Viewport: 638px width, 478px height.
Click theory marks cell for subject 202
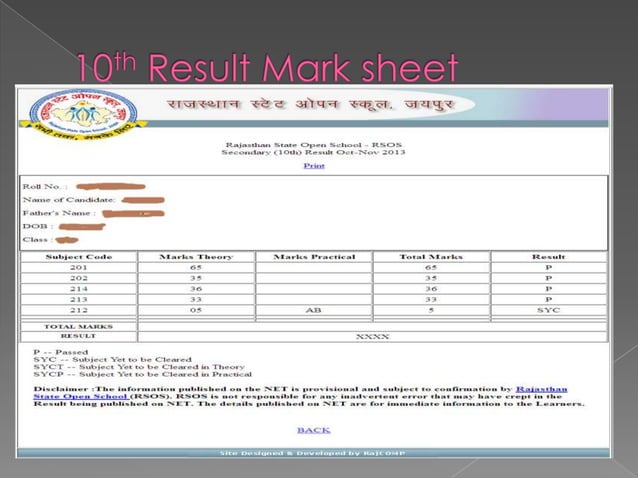click(196, 278)
